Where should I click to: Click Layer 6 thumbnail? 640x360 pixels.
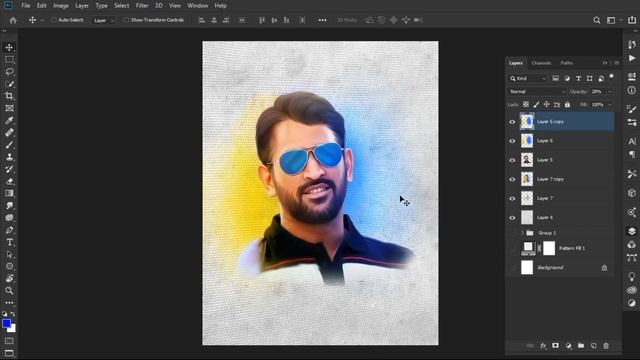click(527, 141)
